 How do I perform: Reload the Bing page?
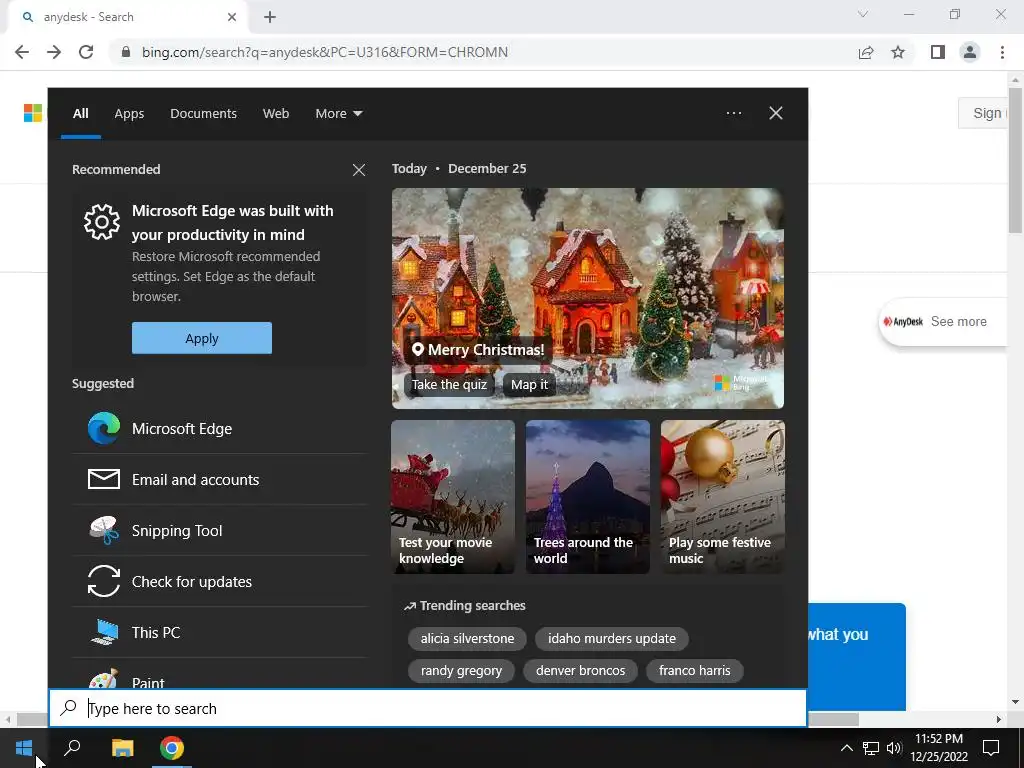86,52
